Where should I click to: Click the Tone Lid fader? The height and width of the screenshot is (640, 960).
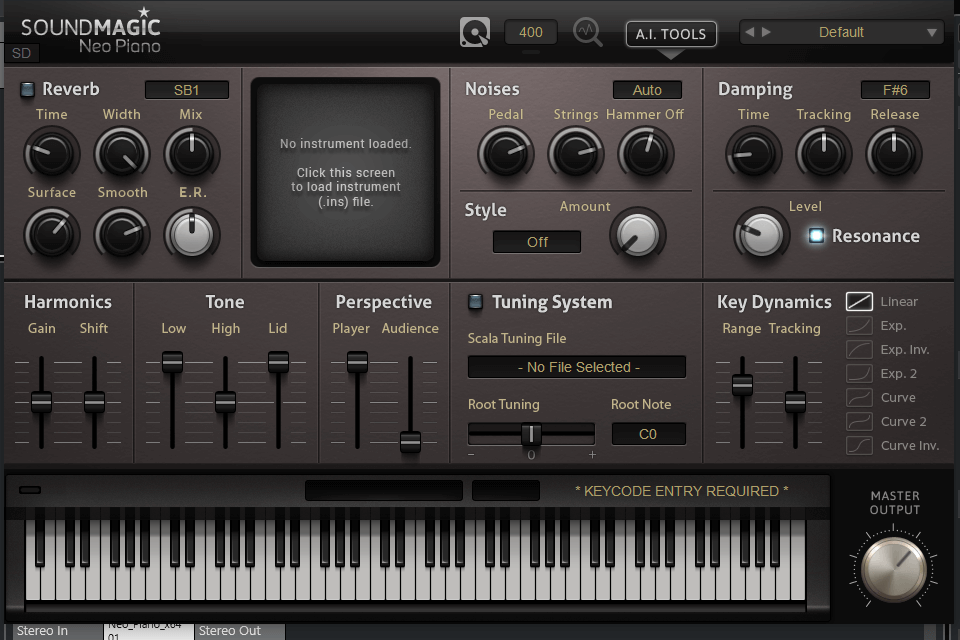278,362
